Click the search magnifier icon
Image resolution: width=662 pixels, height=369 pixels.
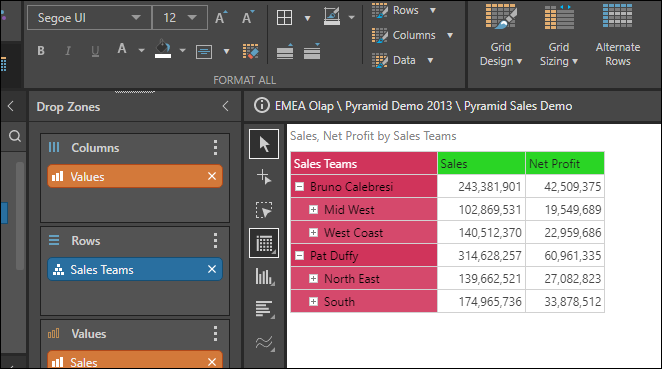(15, 136)
